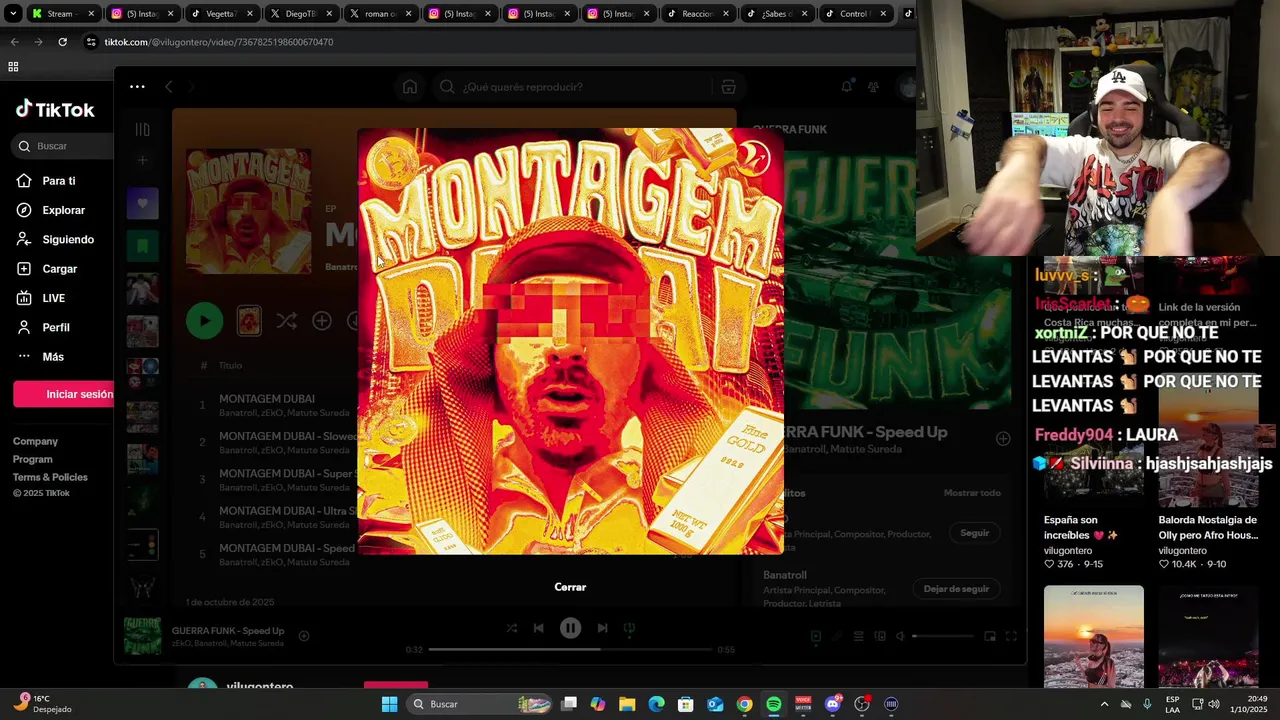Viewport: 1280px width, 720px height.
Task: Open the Spotify queue view
Action: coord(858,636)
